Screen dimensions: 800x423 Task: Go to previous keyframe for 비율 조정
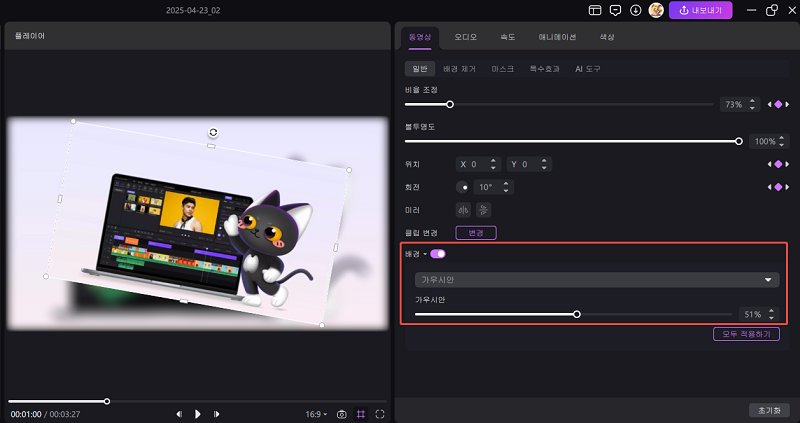point(770,105)
